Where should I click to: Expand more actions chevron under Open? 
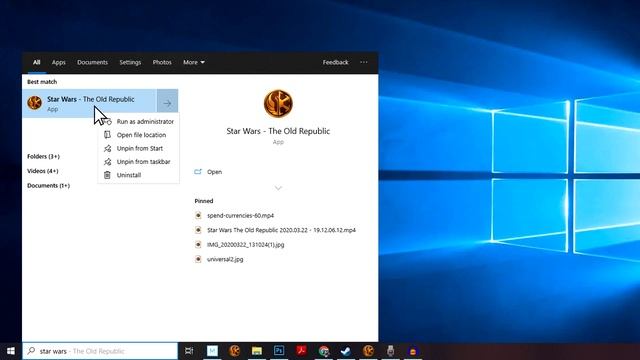pyautogui.click(x=278, y=188)
